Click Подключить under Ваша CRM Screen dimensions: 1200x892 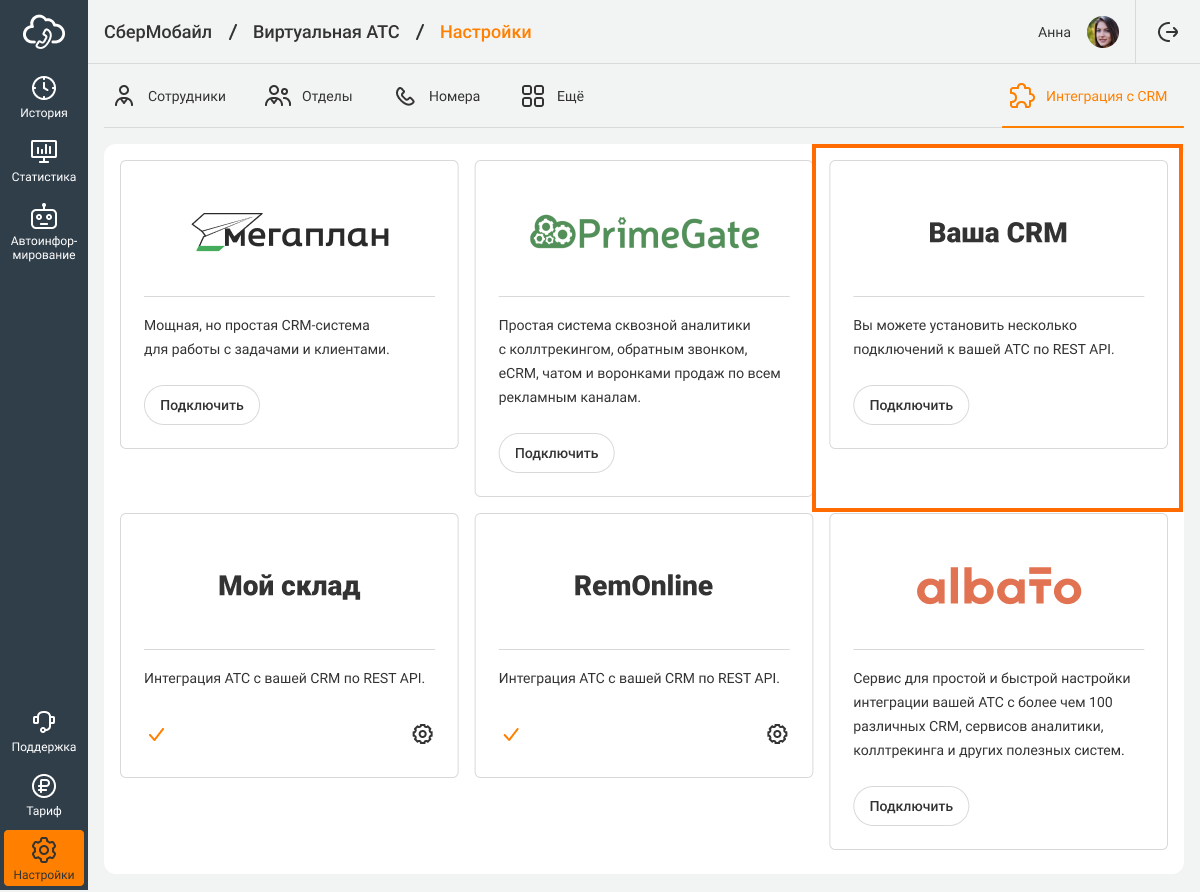pyautogui.click(x=911, y=405)
